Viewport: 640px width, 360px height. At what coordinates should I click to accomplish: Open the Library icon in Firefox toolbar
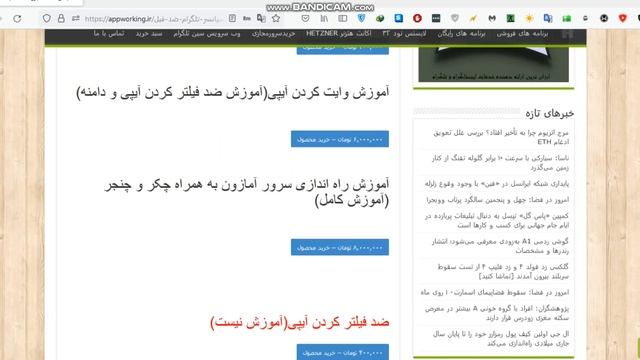click(324, 18)
